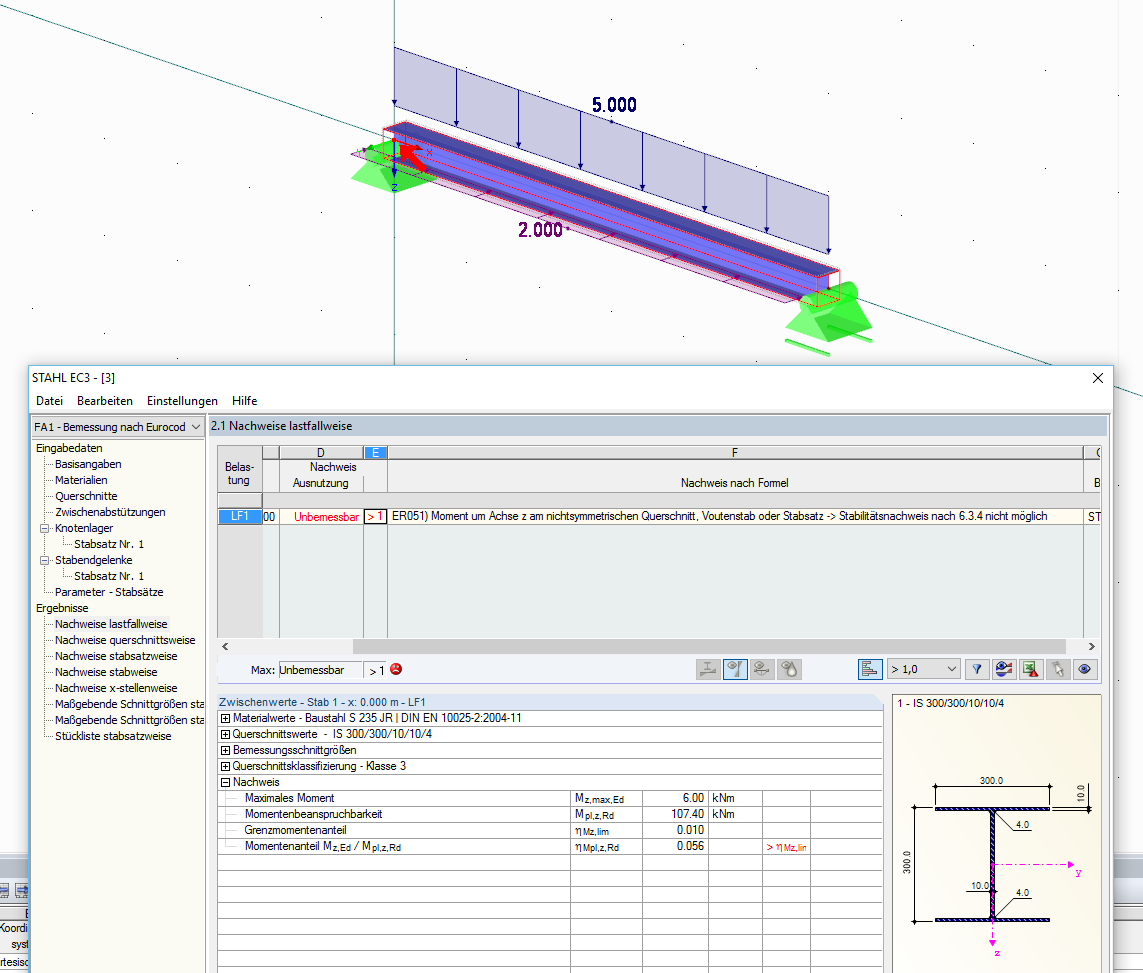The image size is (1143, 973).
Task: Click the red error indicator next to Max
Action: pos(396,669)
